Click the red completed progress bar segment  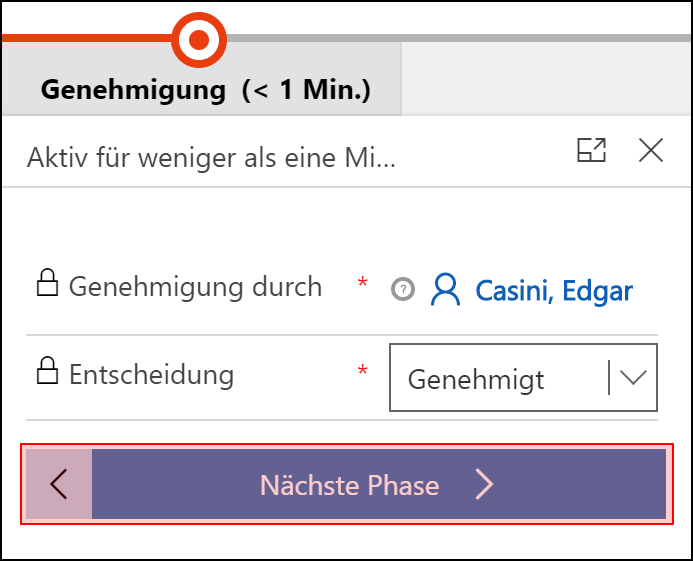87,38
